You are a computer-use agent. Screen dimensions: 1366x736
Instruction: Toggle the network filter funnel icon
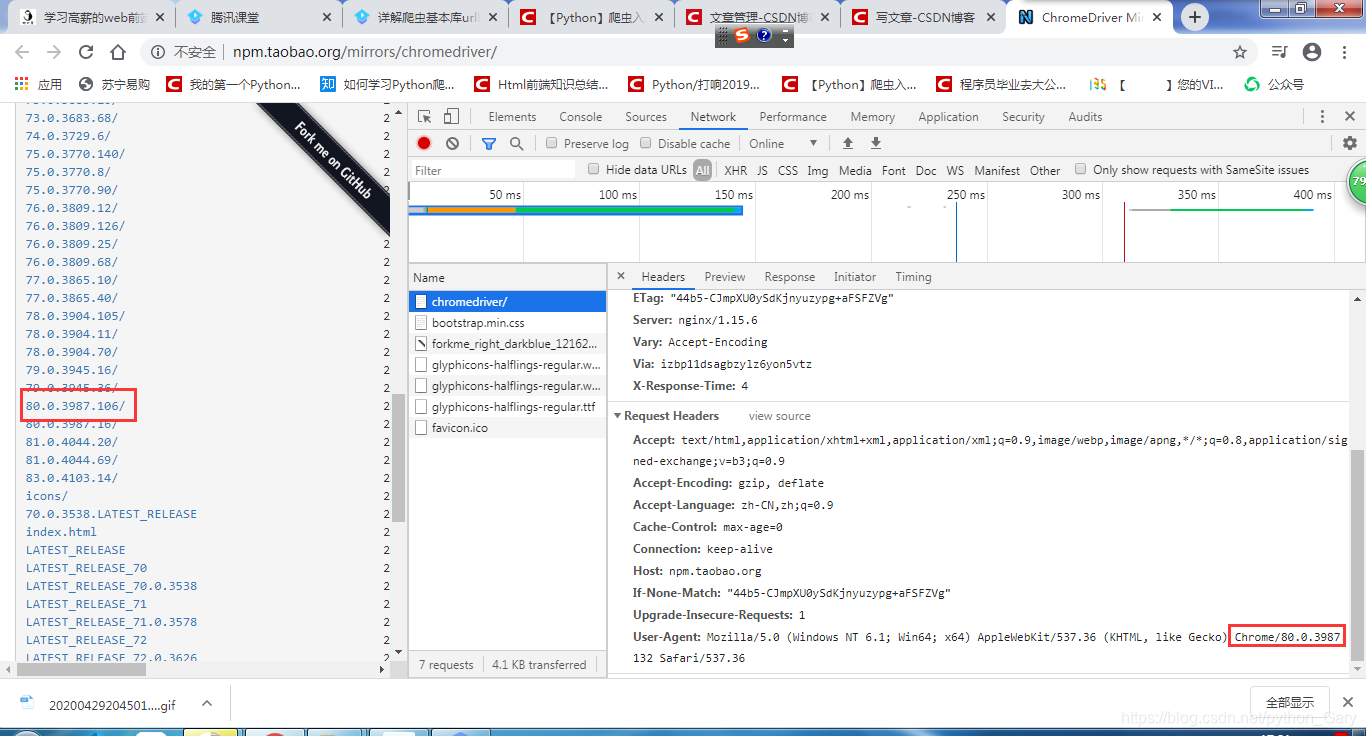coord(489,144)
